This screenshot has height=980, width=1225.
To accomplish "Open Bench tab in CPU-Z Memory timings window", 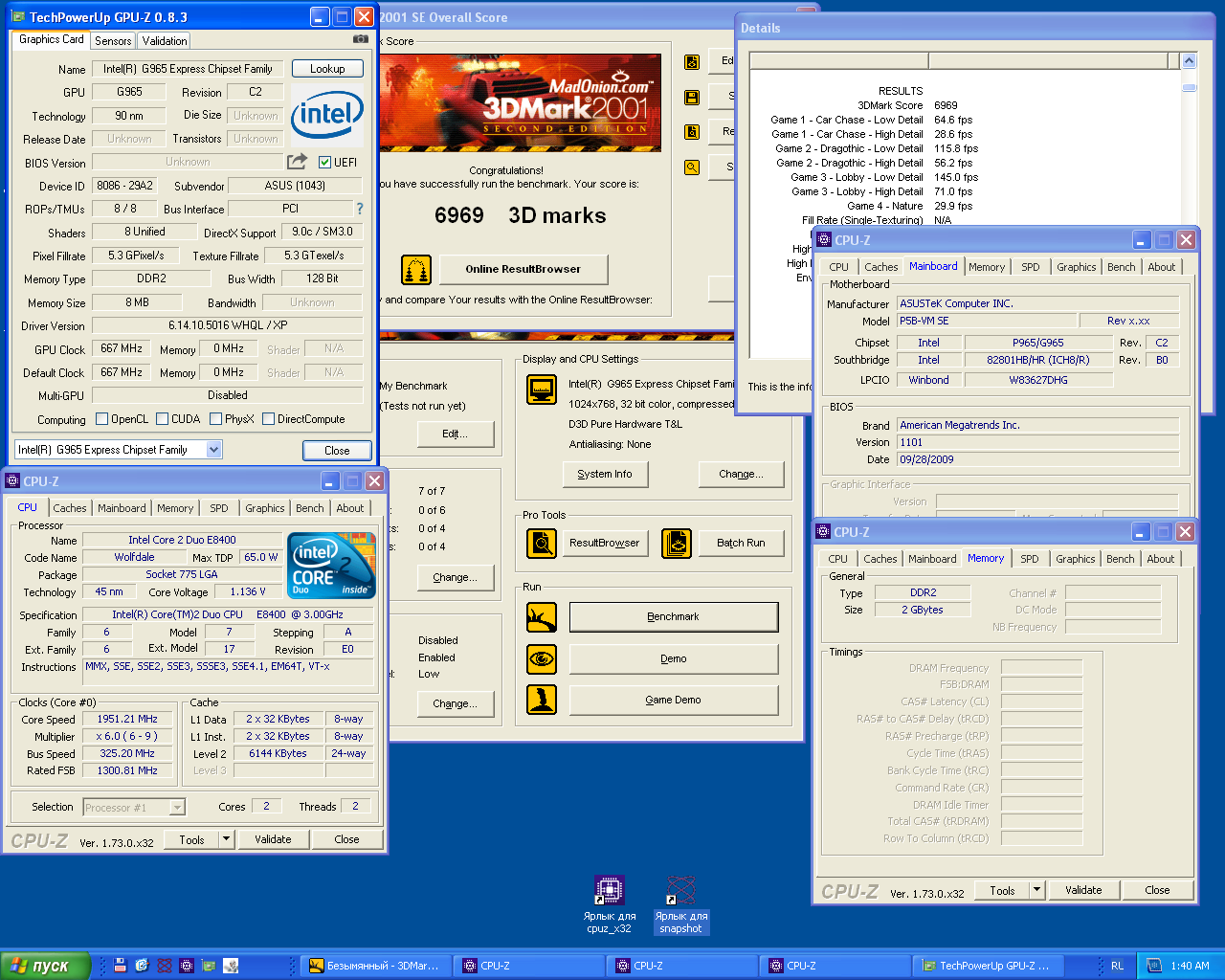I will click(x=1121, y=559).
